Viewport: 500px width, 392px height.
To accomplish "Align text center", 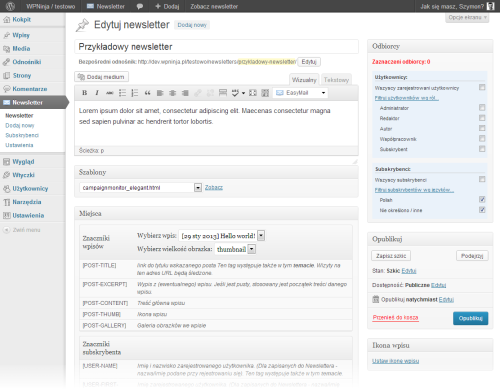I will (x=172, y=93).
